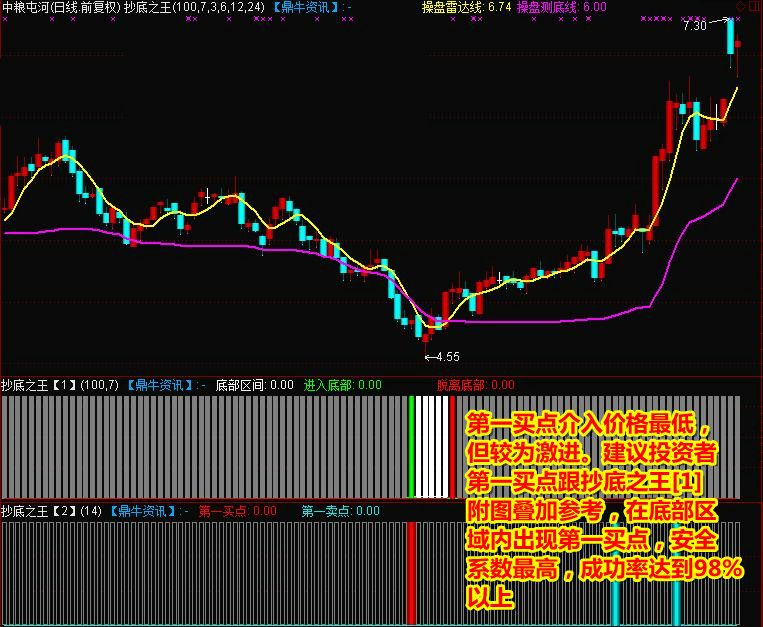763x627 pixels.
Task: Click the 7.30 high price label
Action: point(694,25)
